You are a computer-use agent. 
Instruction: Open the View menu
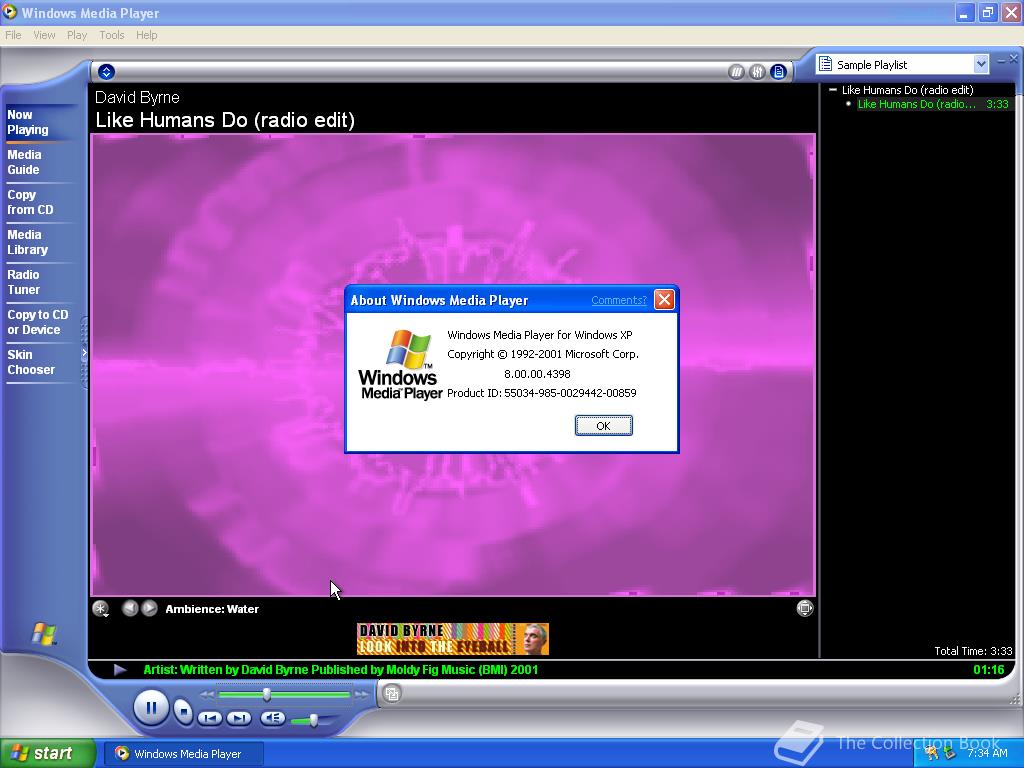coord(44,35)
